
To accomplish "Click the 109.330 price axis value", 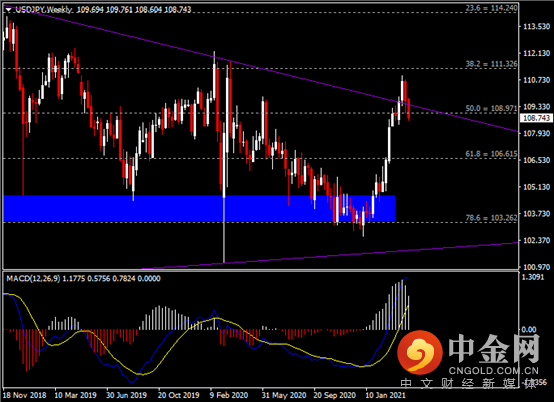I will point(536,107).
